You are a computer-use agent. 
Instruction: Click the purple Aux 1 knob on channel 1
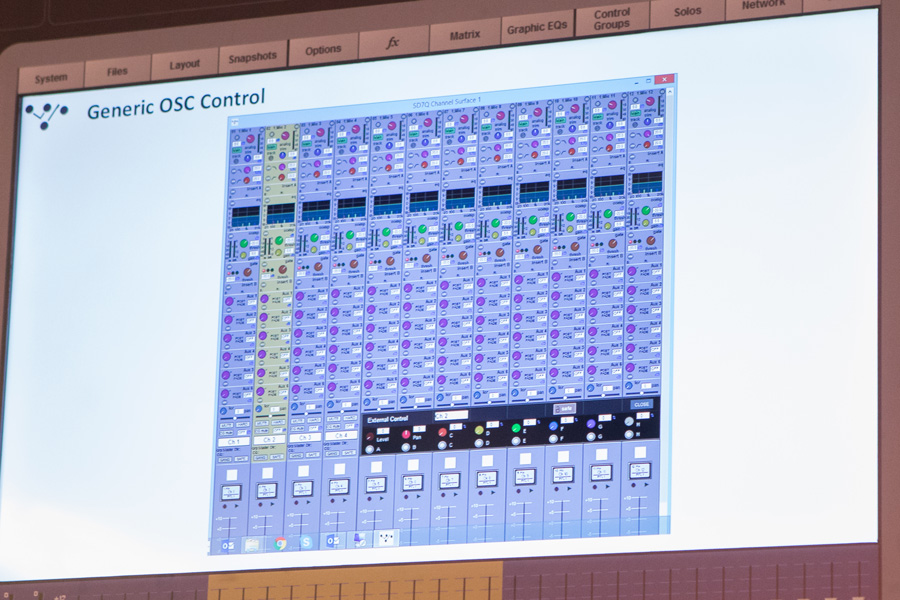pyautogui.click(x=229, y=301)
